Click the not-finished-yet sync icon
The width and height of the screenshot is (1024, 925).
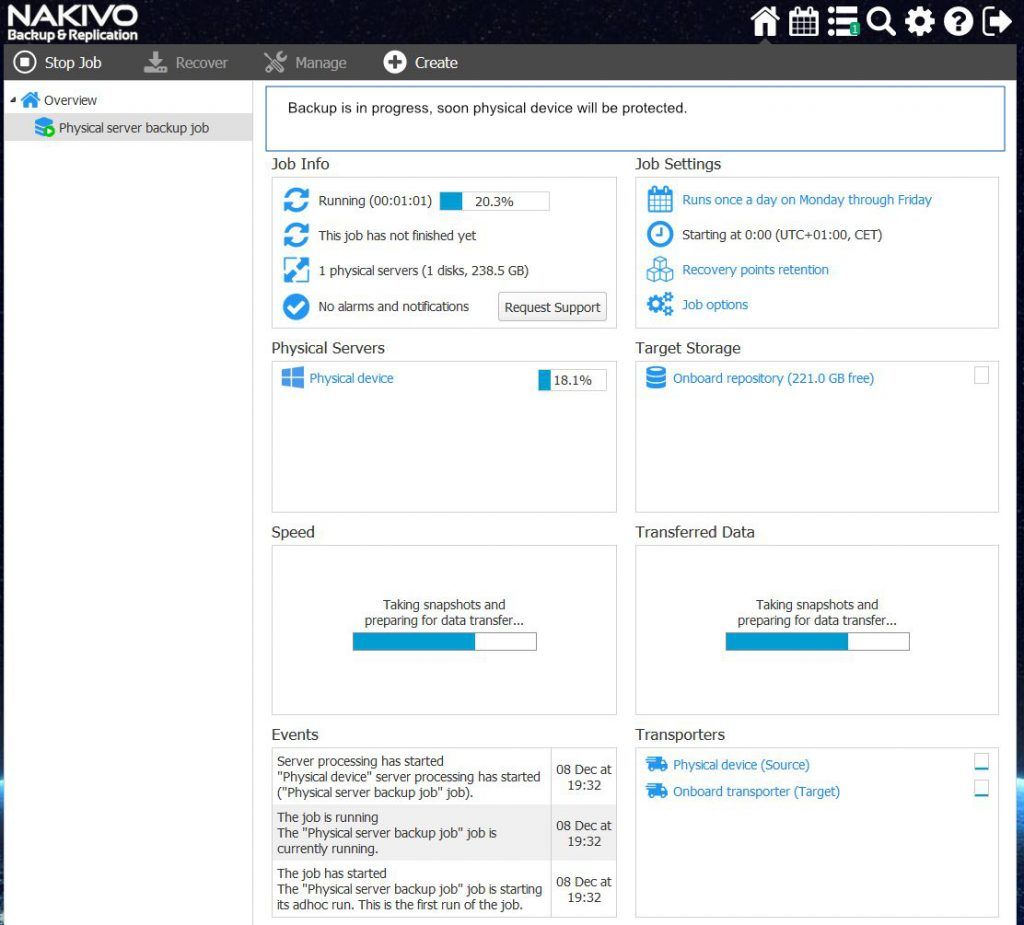[x=296, y=235]
